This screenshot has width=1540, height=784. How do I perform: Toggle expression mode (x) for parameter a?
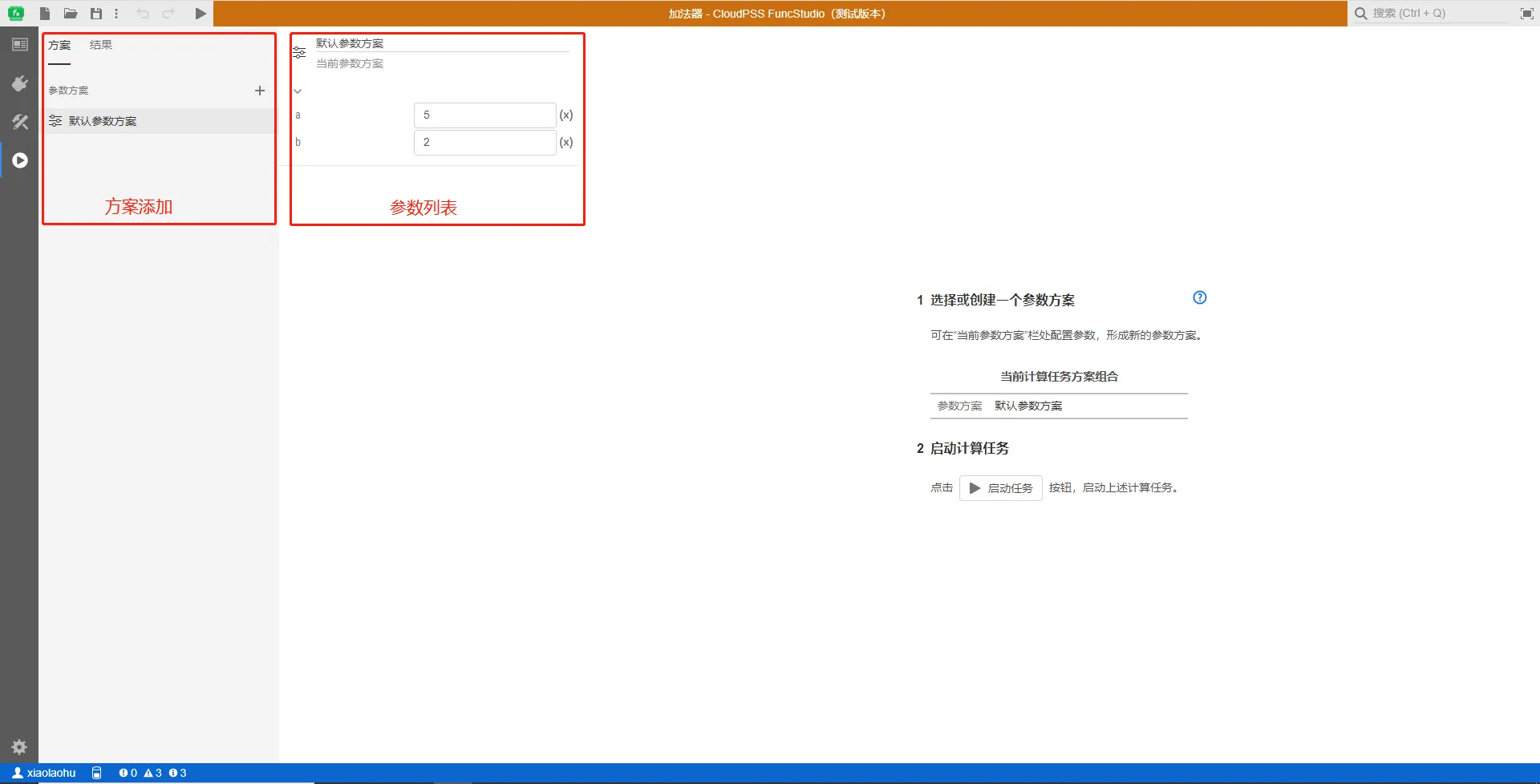coord(566,115)
